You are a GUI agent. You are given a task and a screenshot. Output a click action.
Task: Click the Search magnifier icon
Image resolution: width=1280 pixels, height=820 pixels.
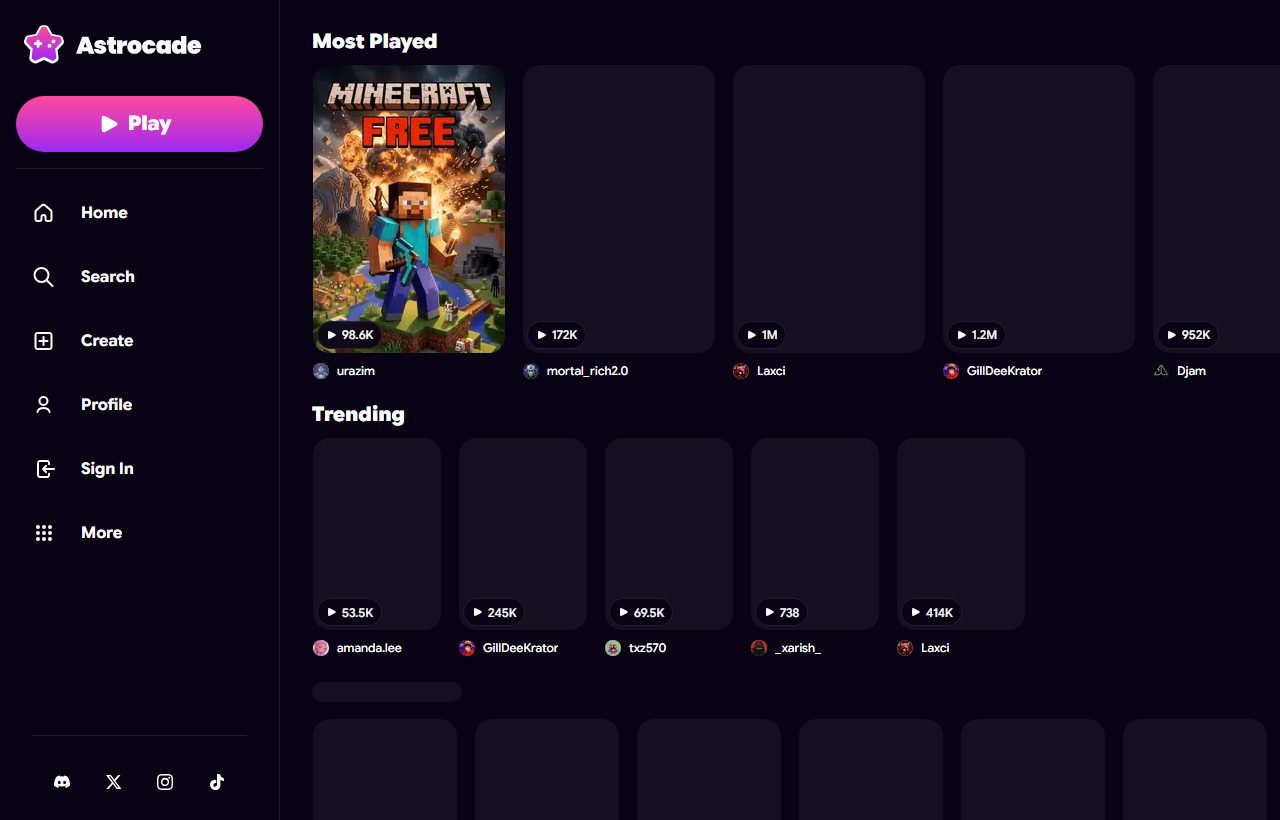pyautogui.click(x=43, y=277)
